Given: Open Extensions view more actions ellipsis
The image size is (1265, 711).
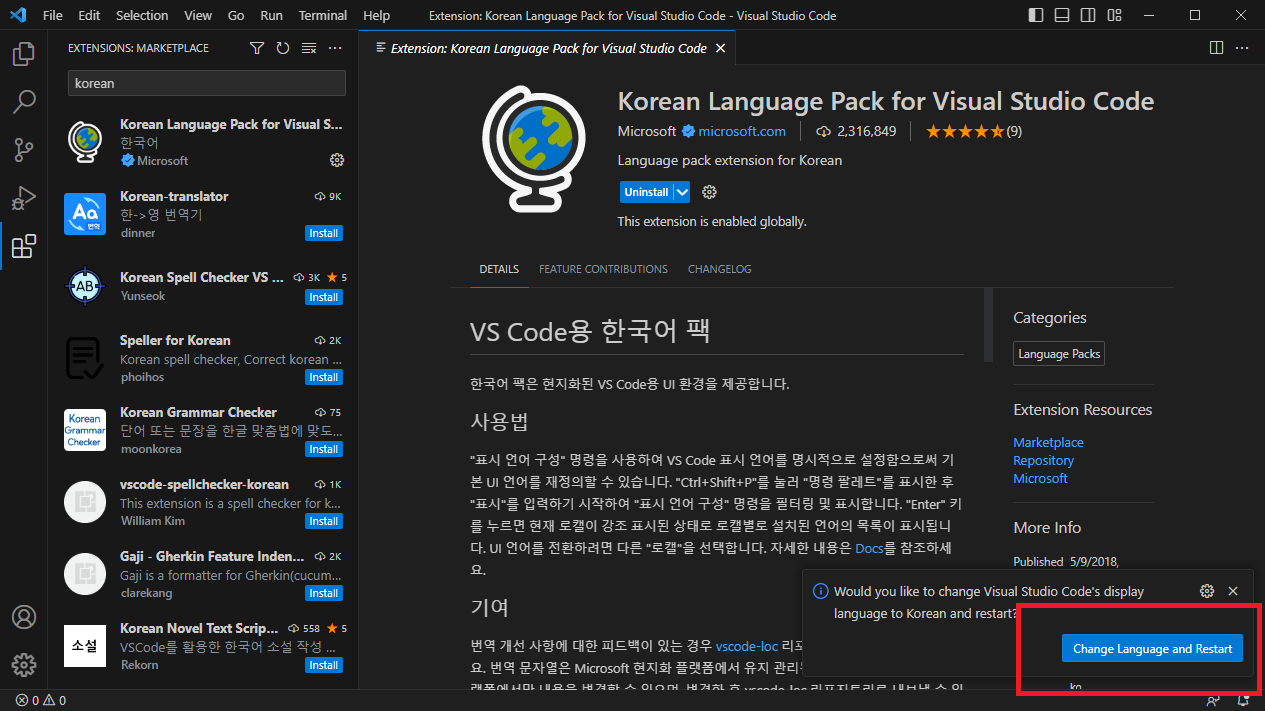Looking at the screenshot, I should pos(335,48).
